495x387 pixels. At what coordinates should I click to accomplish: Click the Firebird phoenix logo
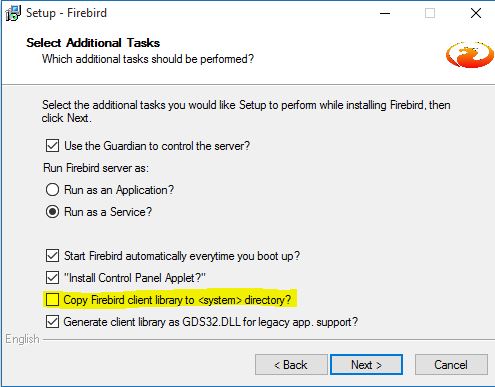pos(470,54)
